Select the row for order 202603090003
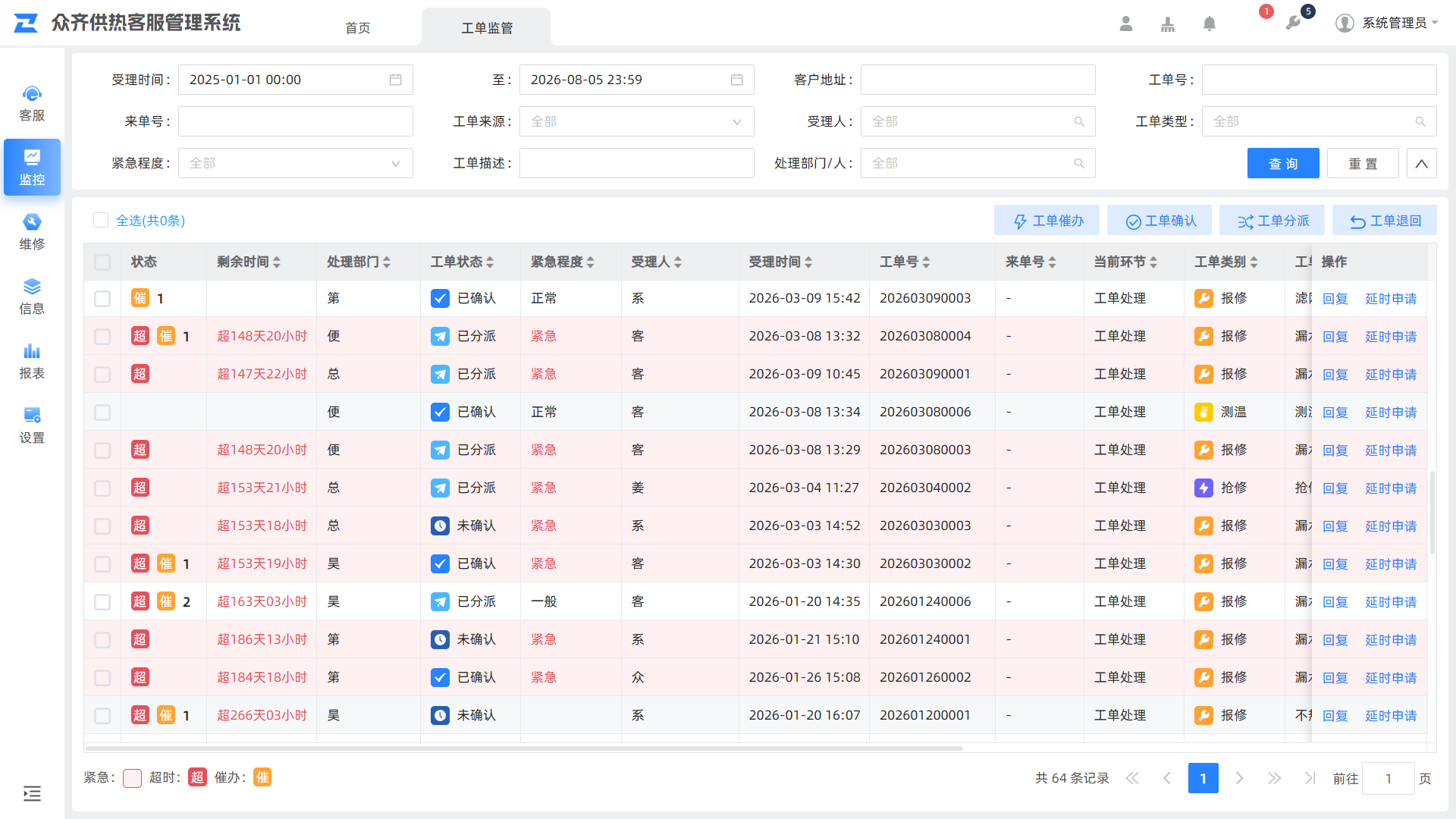1456x819 pixels. (102, 299)
